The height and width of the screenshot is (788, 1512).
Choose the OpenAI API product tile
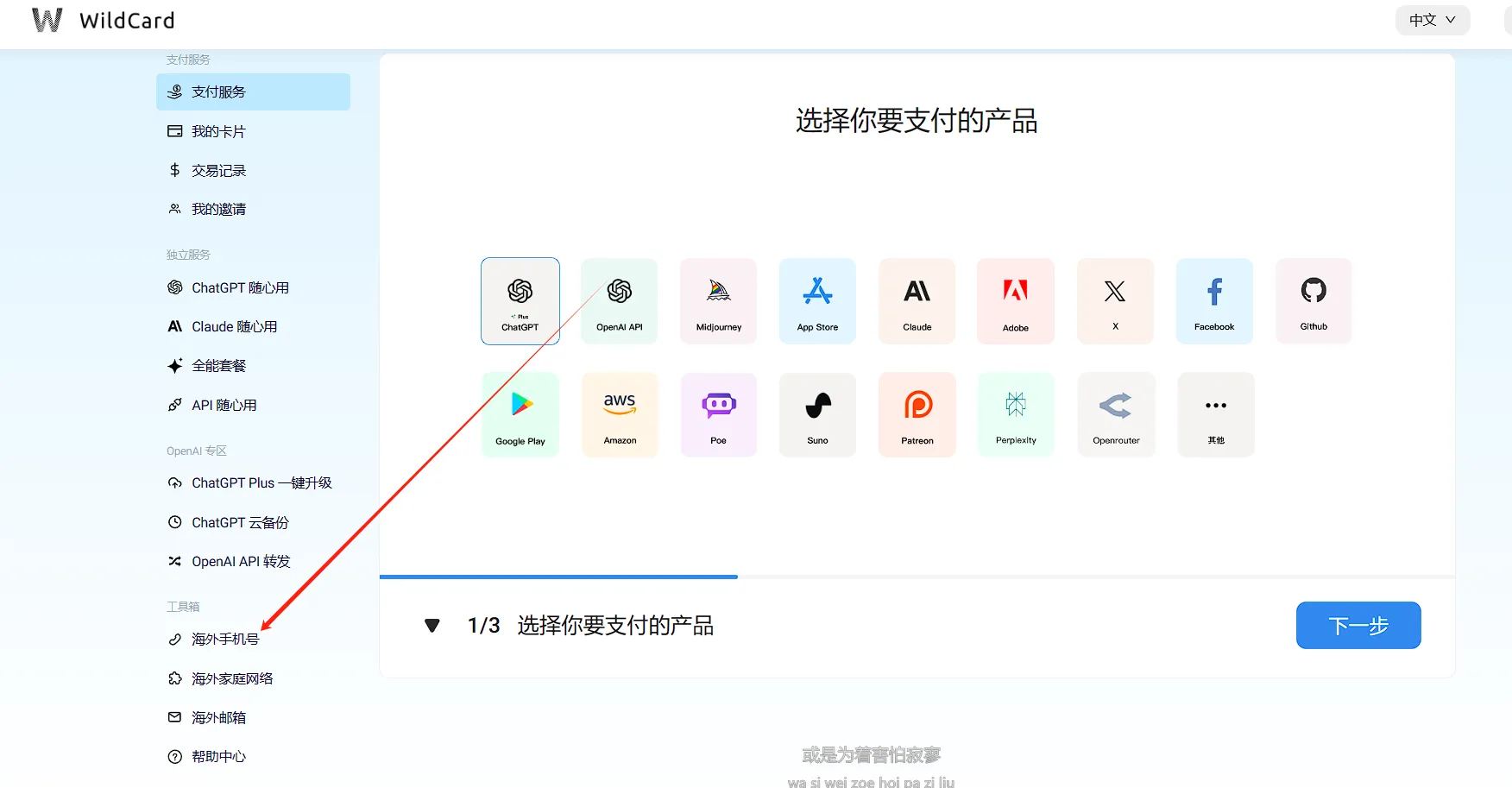[620, 301]
